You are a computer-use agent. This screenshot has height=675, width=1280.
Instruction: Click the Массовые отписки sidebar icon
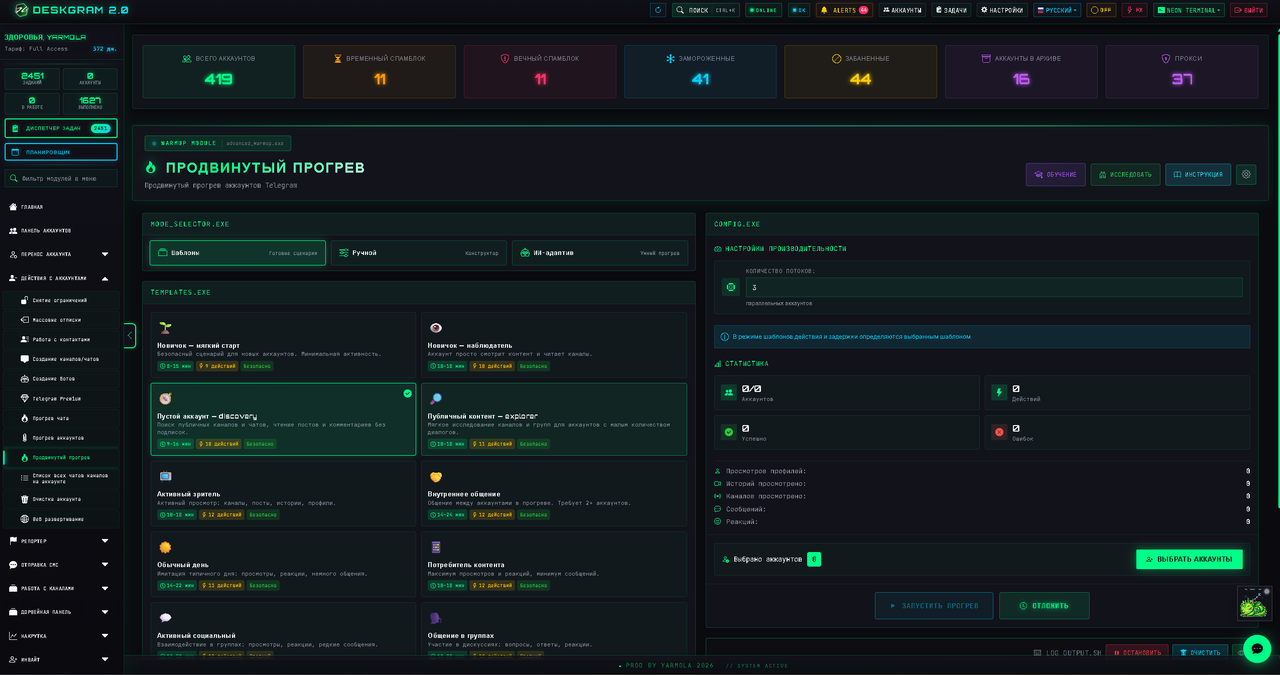point(25,320)
